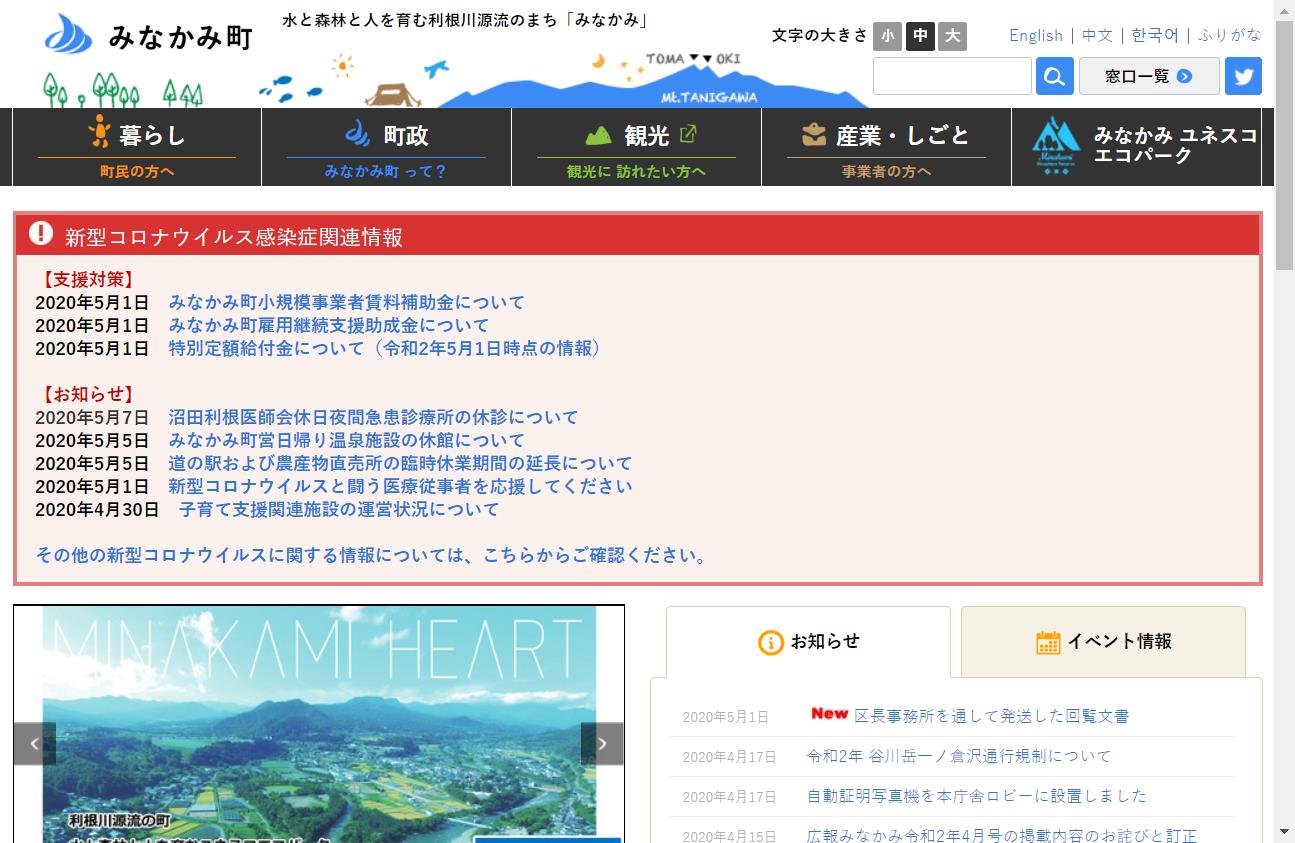
Task: Click the site search text field
Action: 951,76
